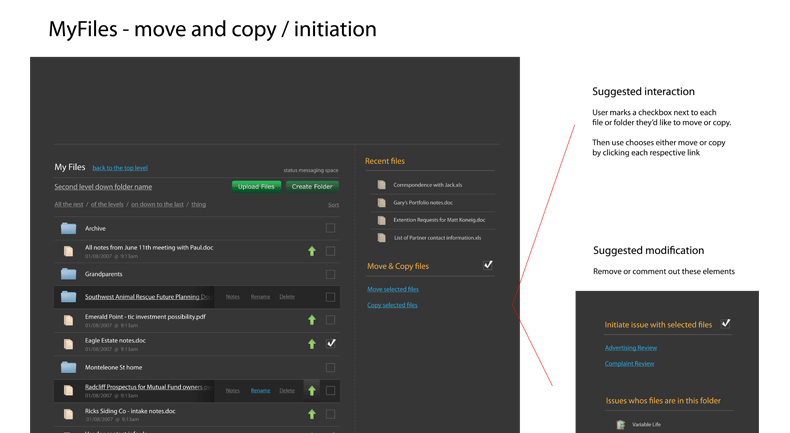Click the Emerald Point pdf file icon
The height and width of the screenshot is (433, 790).
click(68, 320)
